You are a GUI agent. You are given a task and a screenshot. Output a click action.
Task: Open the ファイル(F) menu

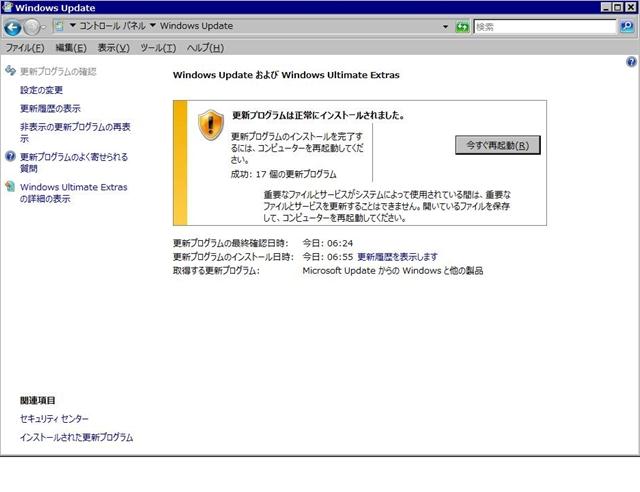25,48
